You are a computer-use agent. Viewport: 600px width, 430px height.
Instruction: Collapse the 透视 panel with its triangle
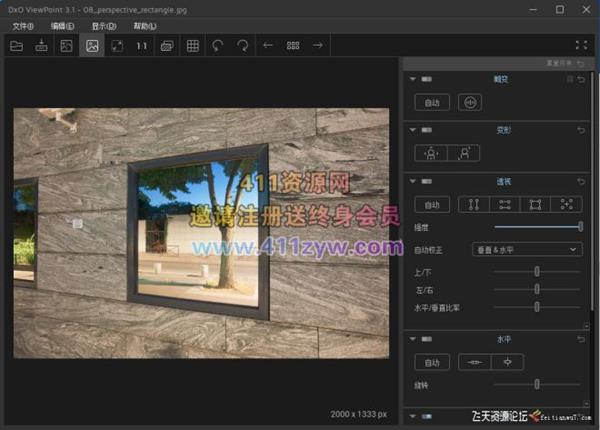pyautogui.click(x=410, y=182)
